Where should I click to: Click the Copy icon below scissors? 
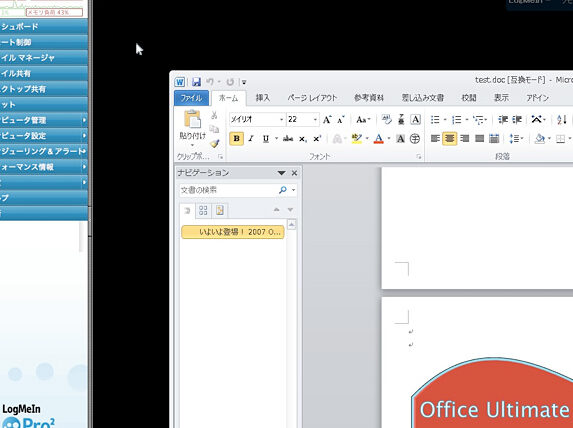pos(214,129)
